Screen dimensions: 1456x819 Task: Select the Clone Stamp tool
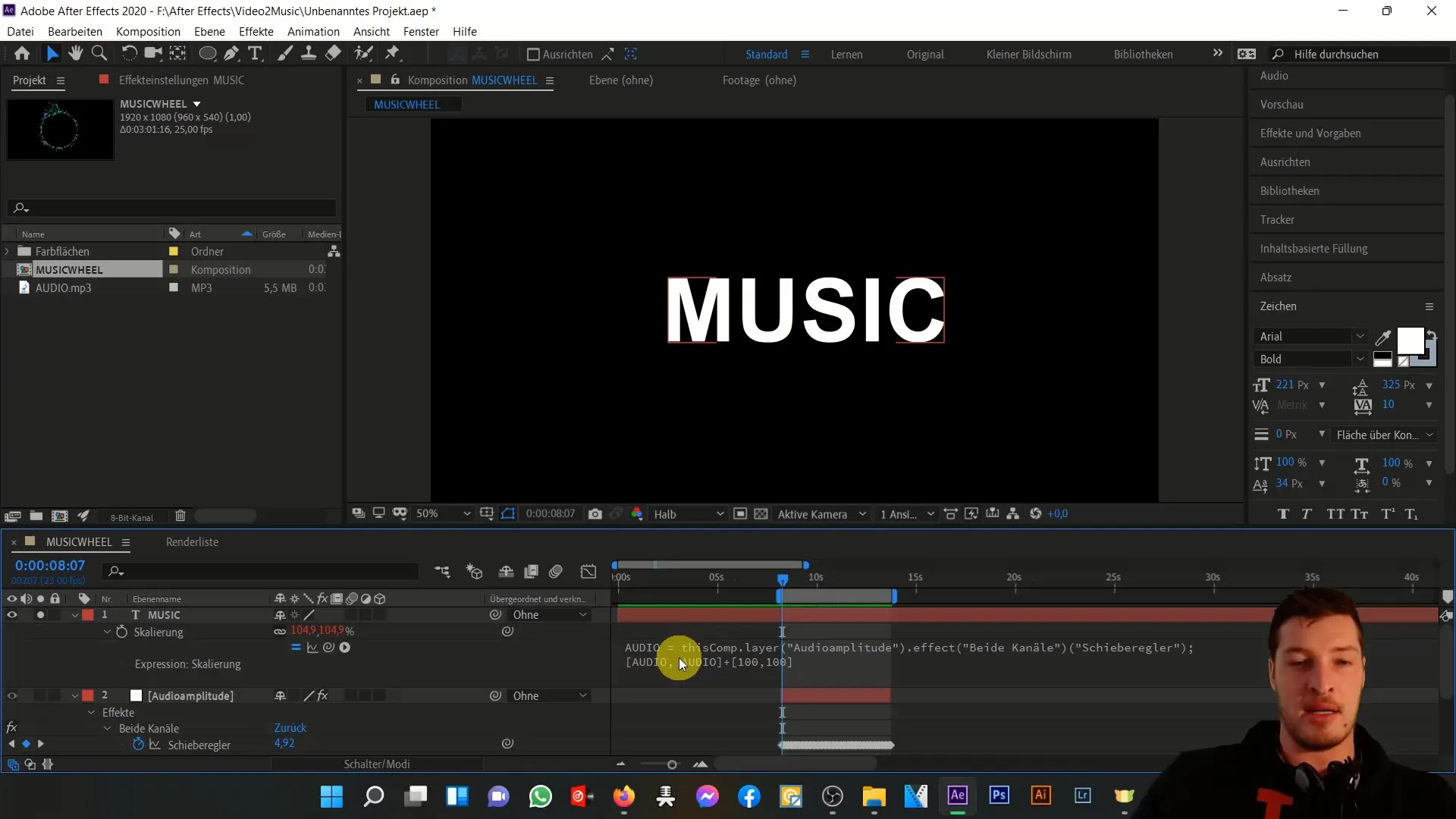click(x=309, y=54)
